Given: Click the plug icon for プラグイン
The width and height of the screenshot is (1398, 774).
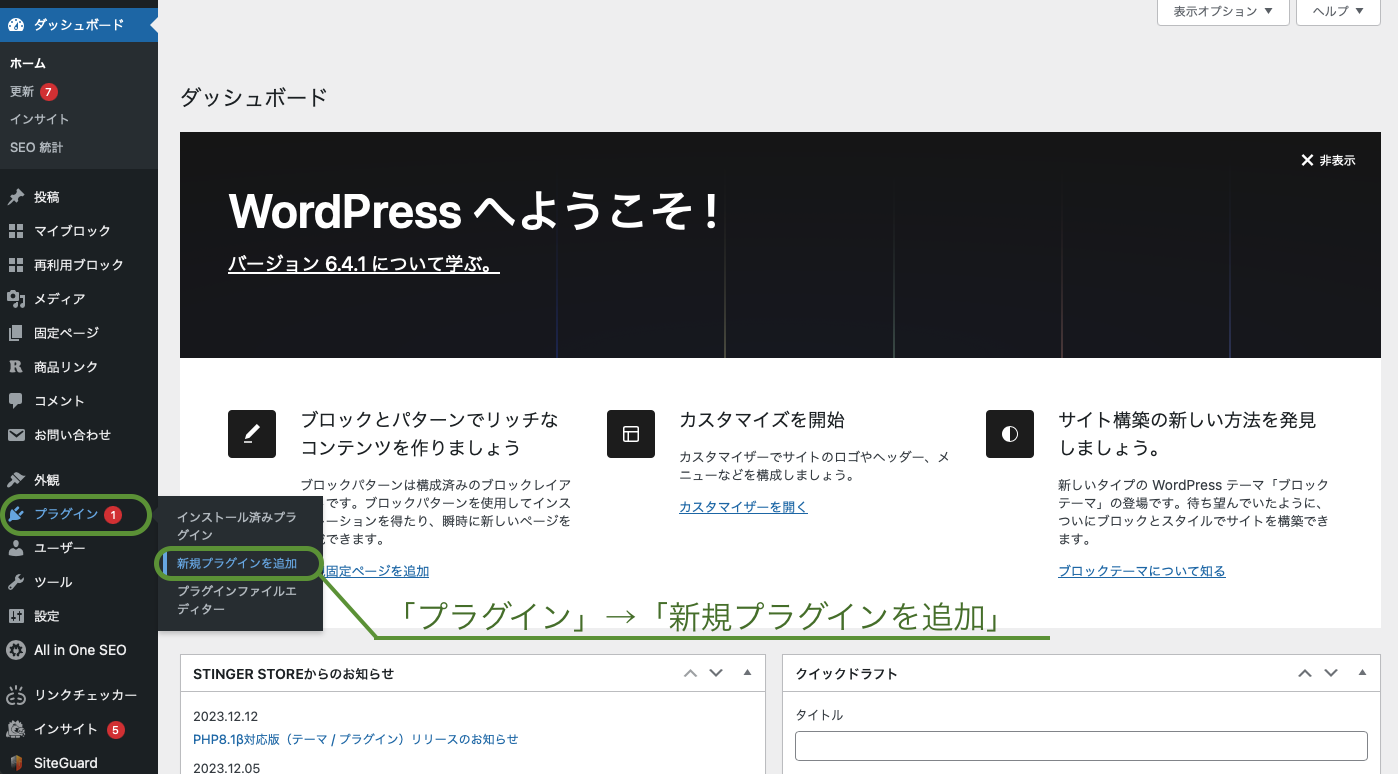Looking at the screenshot, I should (16, 514).
